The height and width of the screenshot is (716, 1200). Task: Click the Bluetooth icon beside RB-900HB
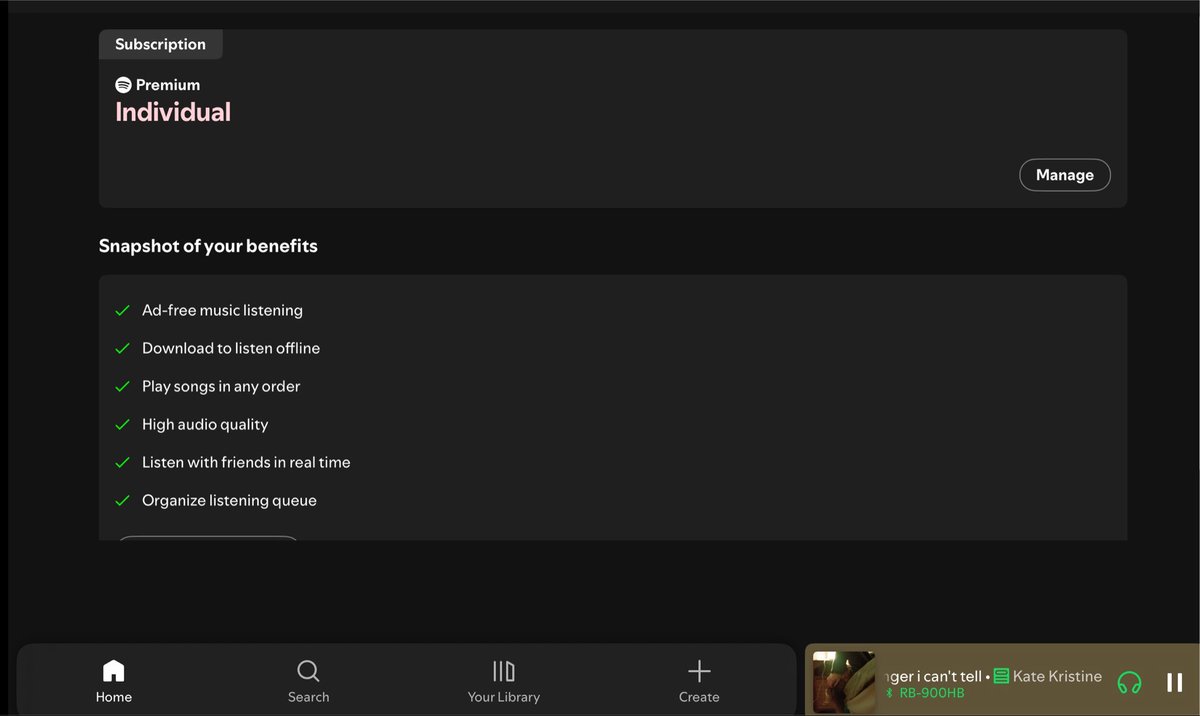890,693
